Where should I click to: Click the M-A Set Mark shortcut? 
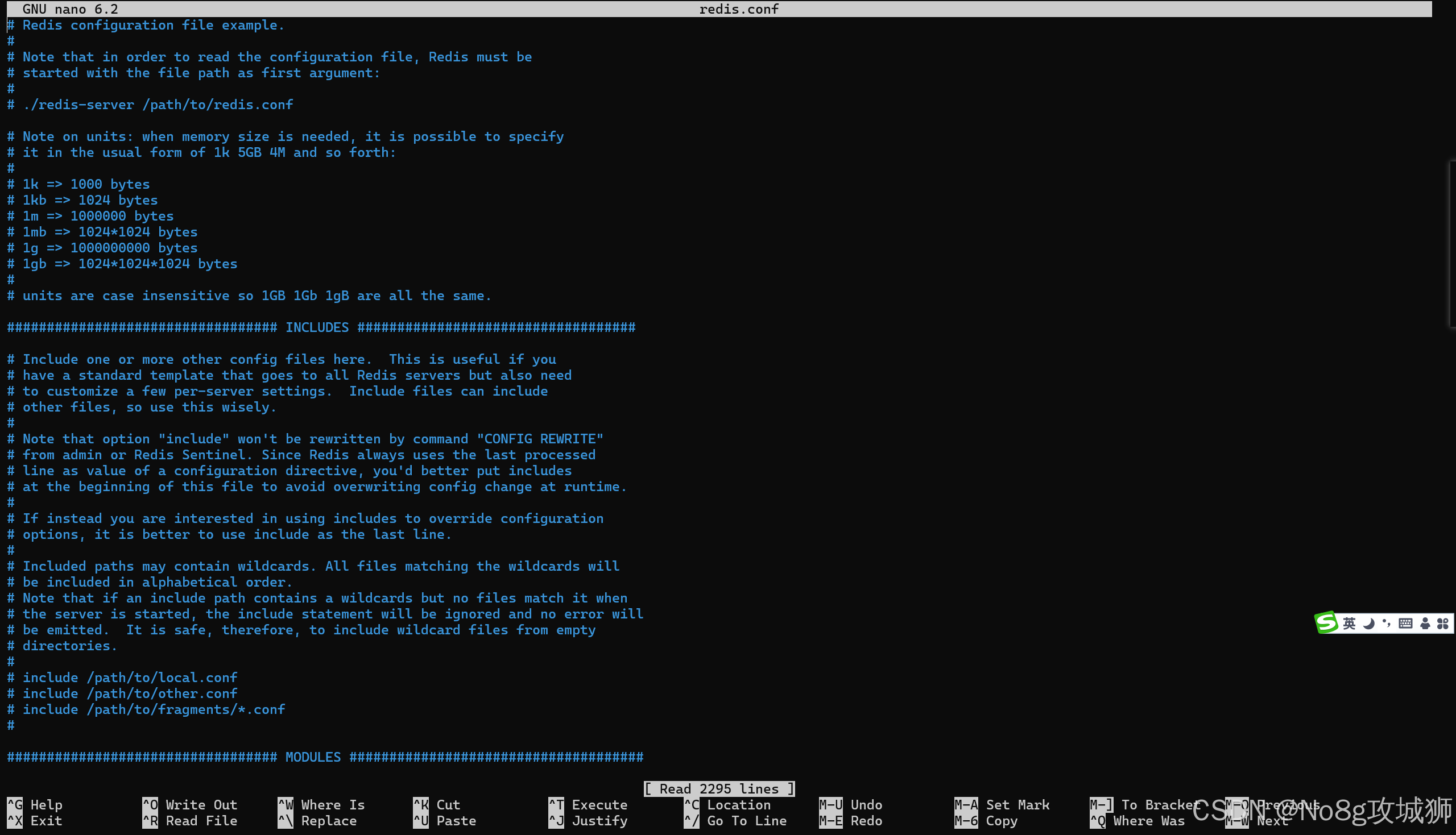point(1002,805)
